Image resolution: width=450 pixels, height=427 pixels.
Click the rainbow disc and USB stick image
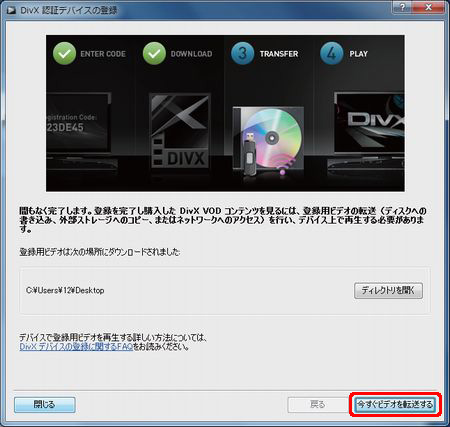[x=268, y=141]
